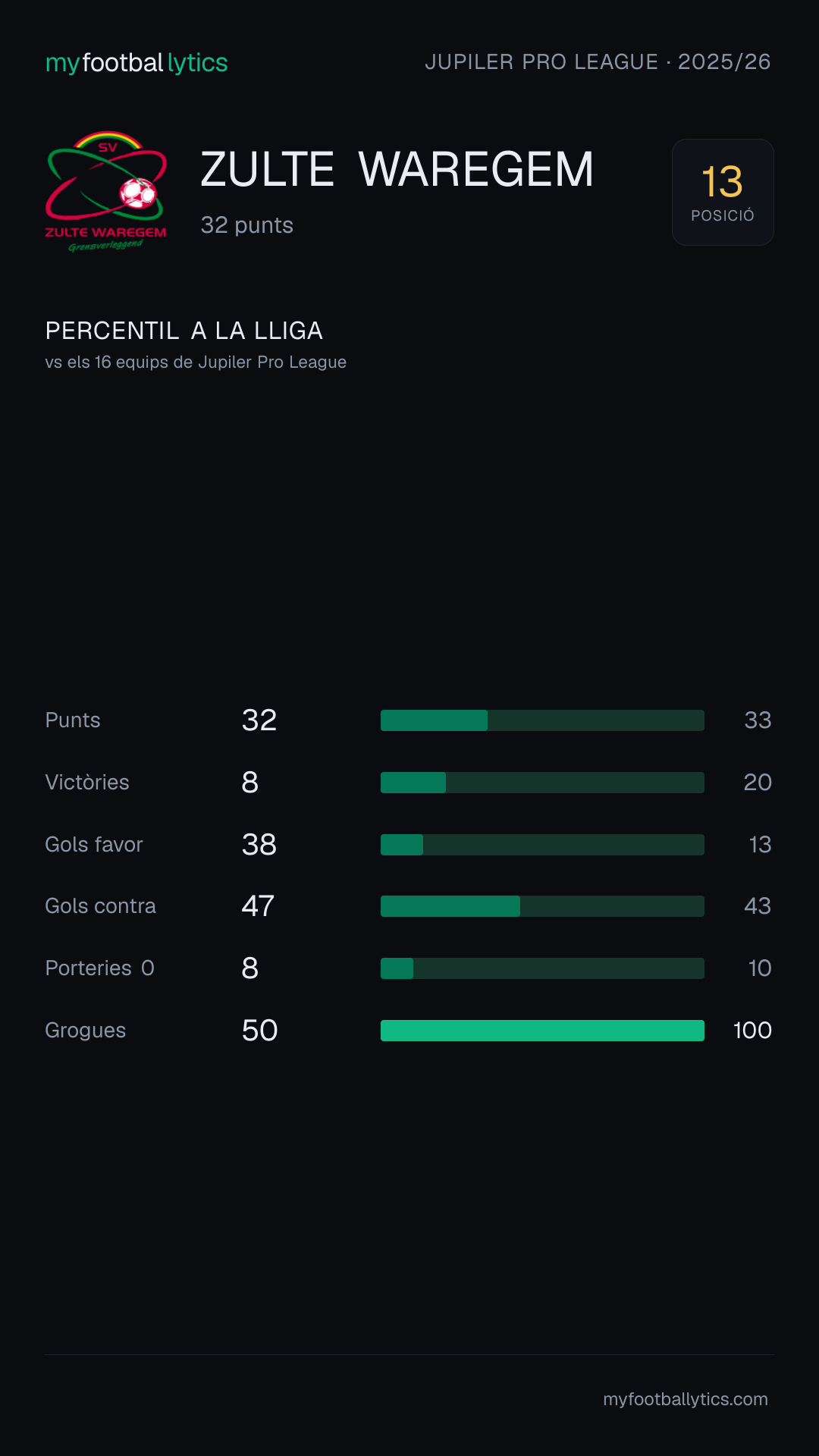This screenshot has width=819, height=1456.
Task: Select the ZULTE WAREGEM team title
Action: coord(397,169)
